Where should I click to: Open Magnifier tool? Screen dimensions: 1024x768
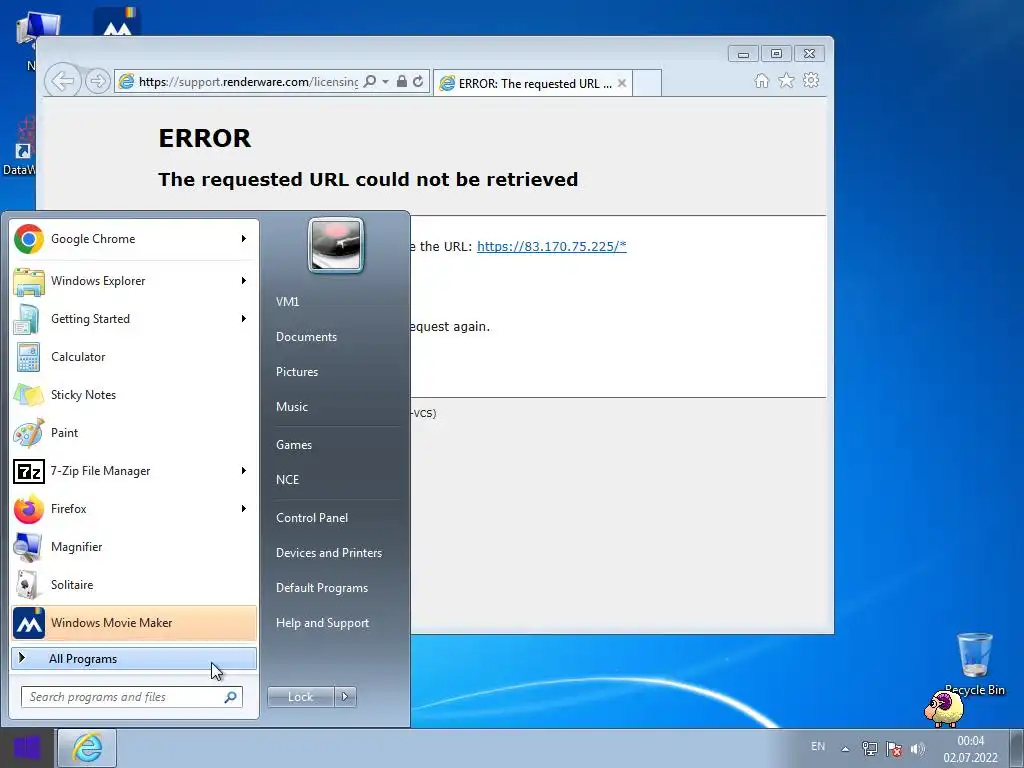tap(134, 547)
